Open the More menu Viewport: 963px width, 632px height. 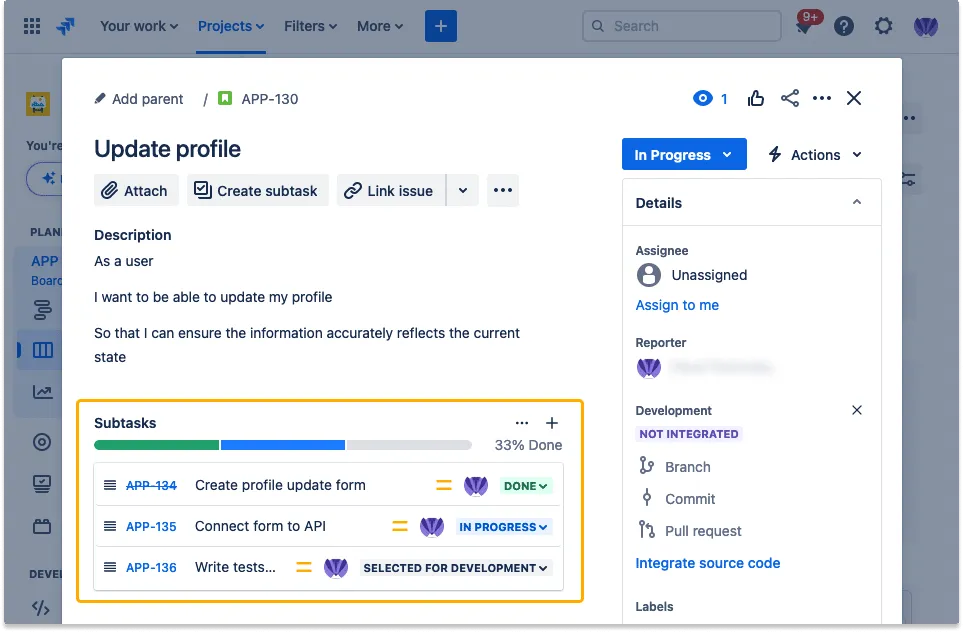click(x=380, y=26)
